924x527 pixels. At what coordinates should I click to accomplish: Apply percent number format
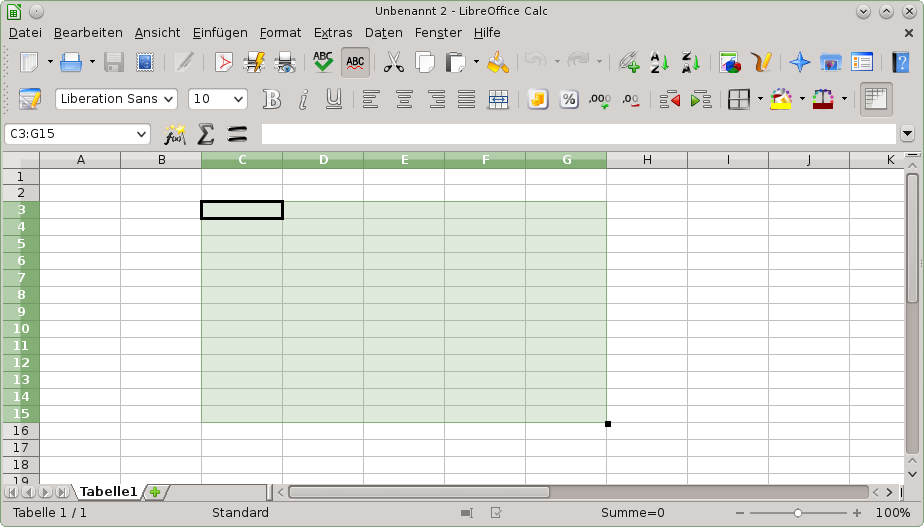pos(568,99)
